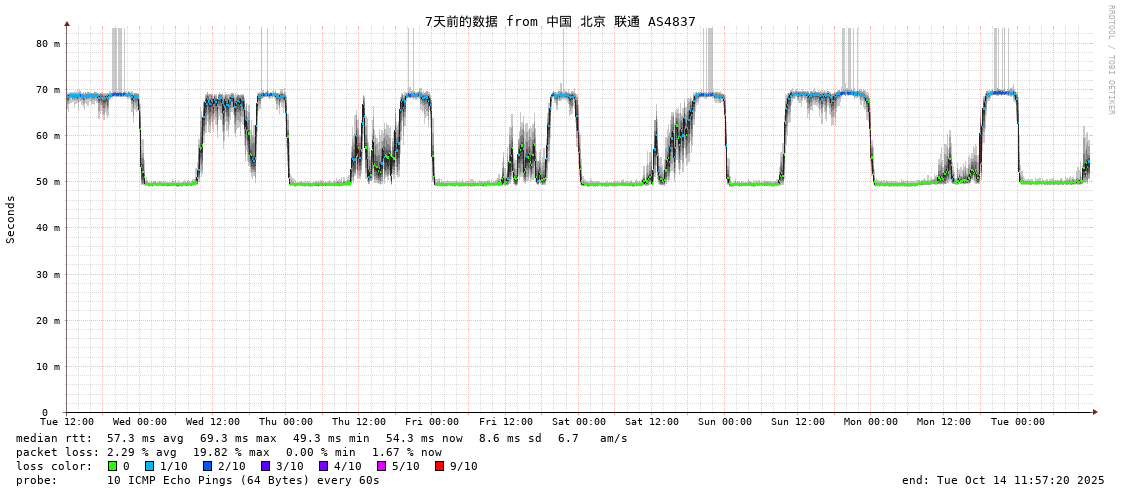Click the vertical 'Seconds' axis label
Image resolution: width=1121 pixels, height=494 pixels.
[x=11, y=219]
